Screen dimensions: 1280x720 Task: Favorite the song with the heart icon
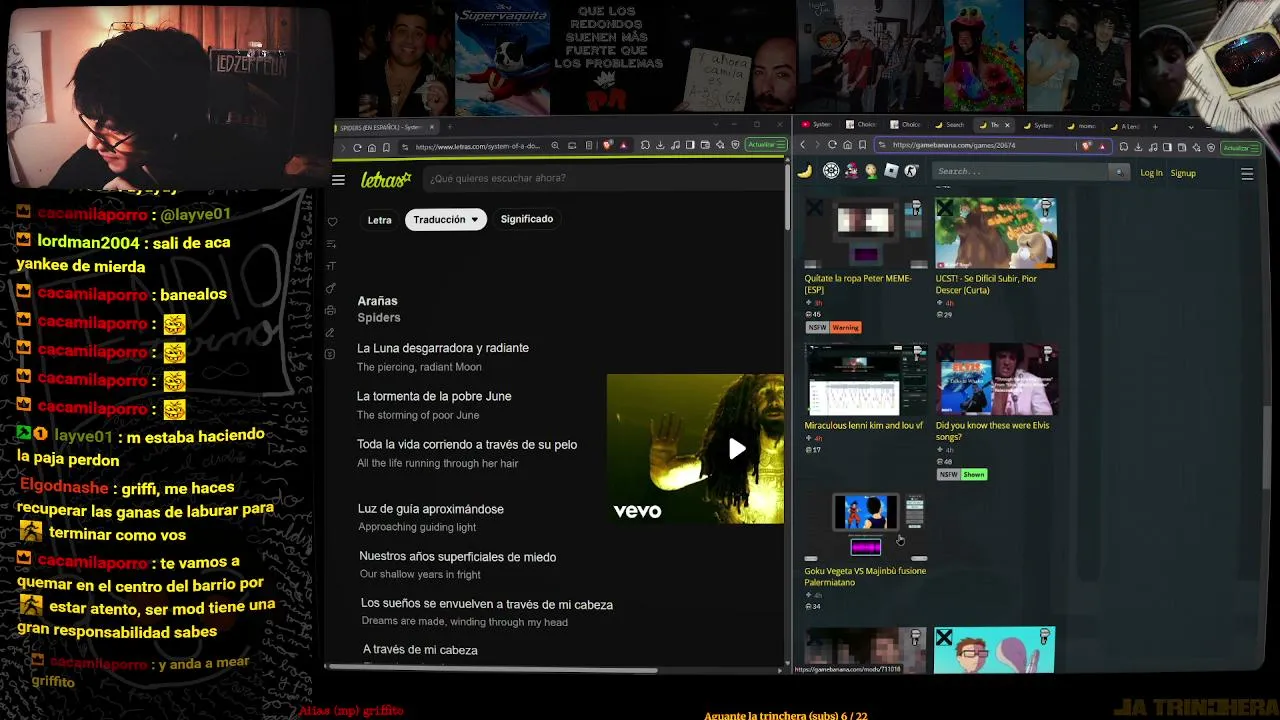pos(332,222)
